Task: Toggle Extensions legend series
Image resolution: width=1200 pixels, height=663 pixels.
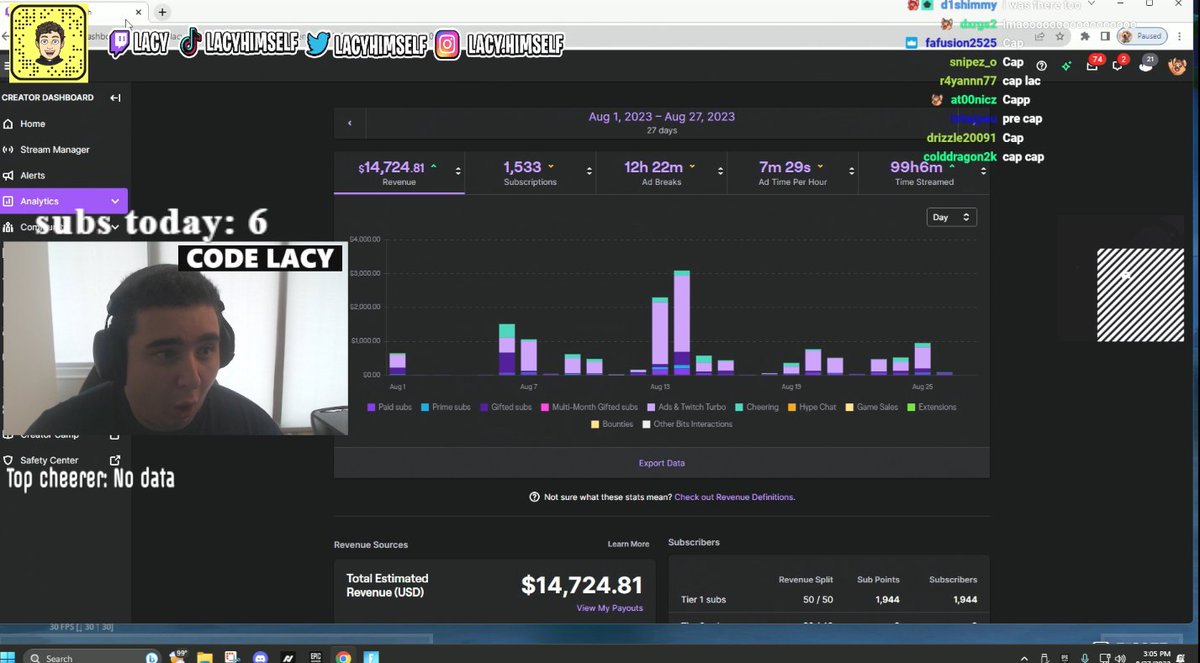Action: 931,407
